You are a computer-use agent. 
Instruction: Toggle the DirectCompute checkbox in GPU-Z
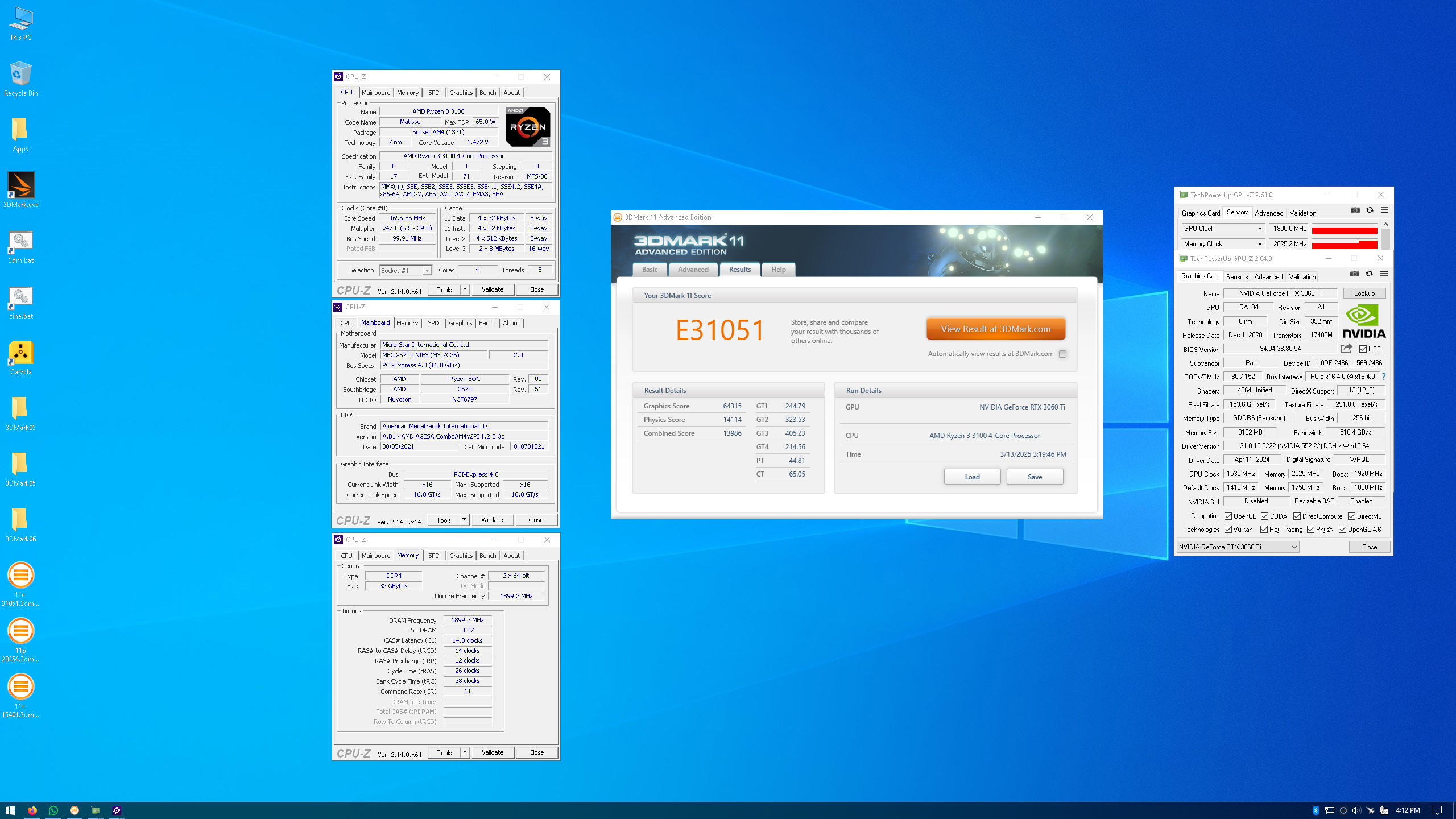(1297, 516)
